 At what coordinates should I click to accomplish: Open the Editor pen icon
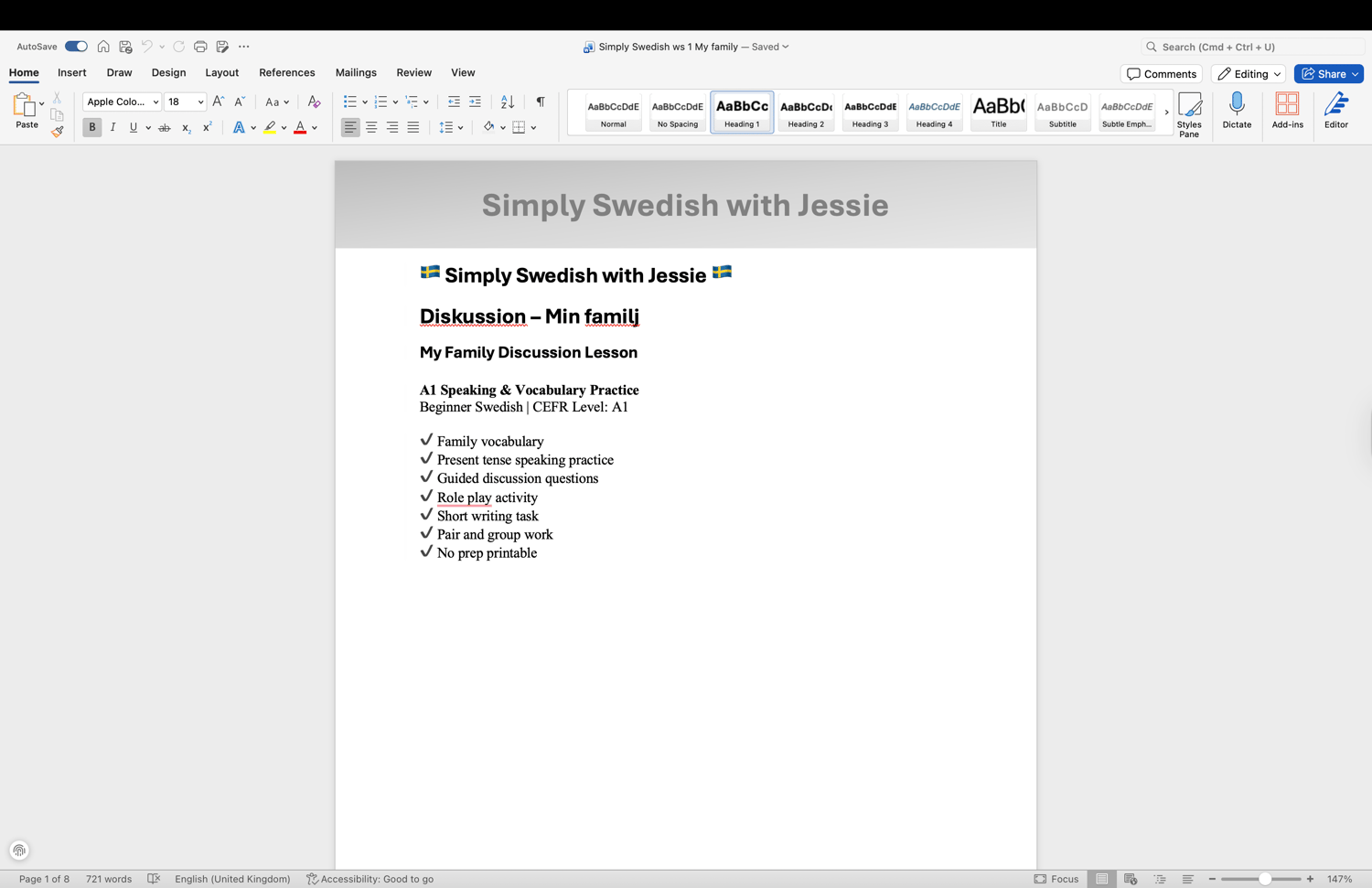pos(1335,112)
